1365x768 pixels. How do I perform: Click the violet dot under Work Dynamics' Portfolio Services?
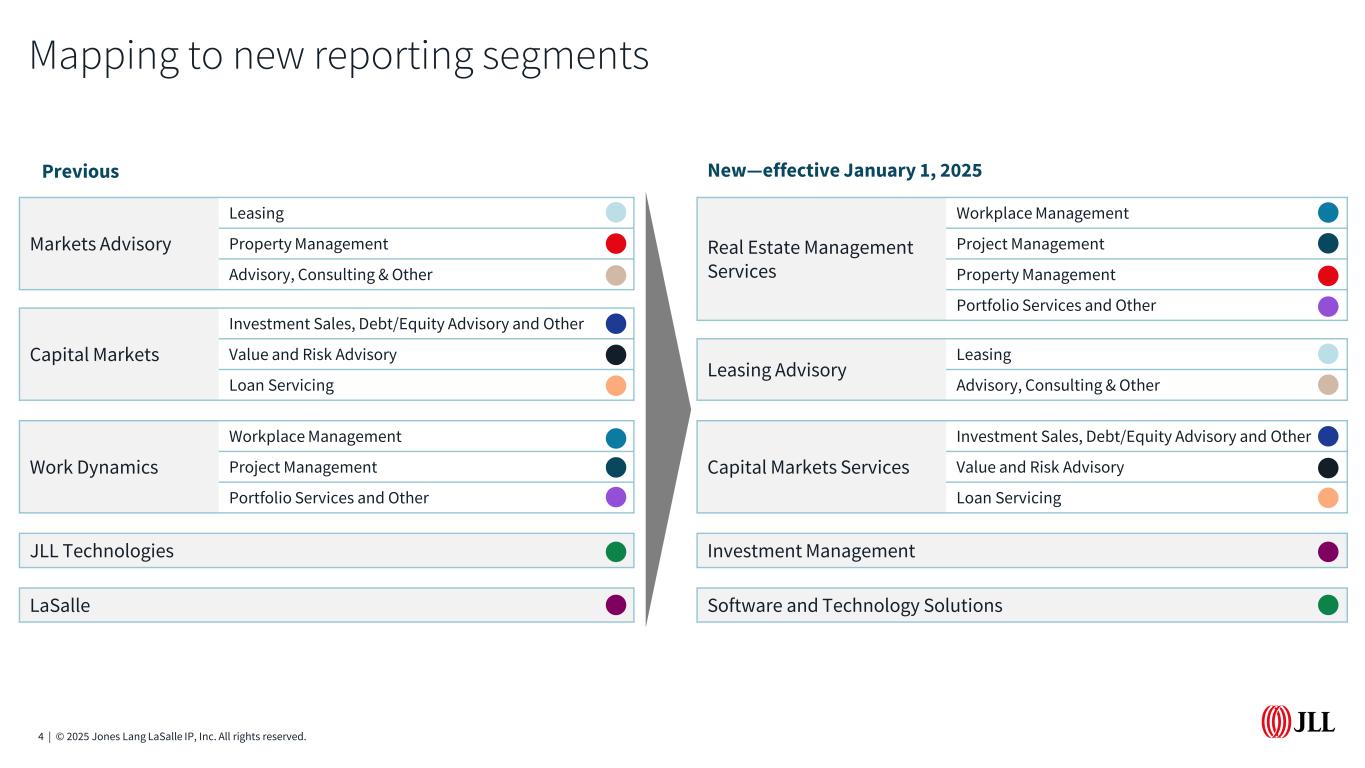[x=616, y=498]
